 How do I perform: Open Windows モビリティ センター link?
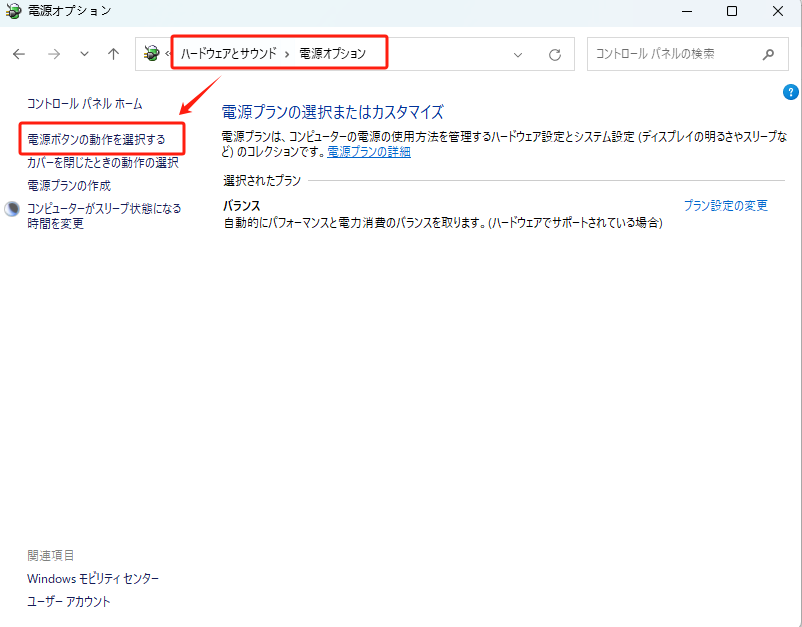pos(93,579)
